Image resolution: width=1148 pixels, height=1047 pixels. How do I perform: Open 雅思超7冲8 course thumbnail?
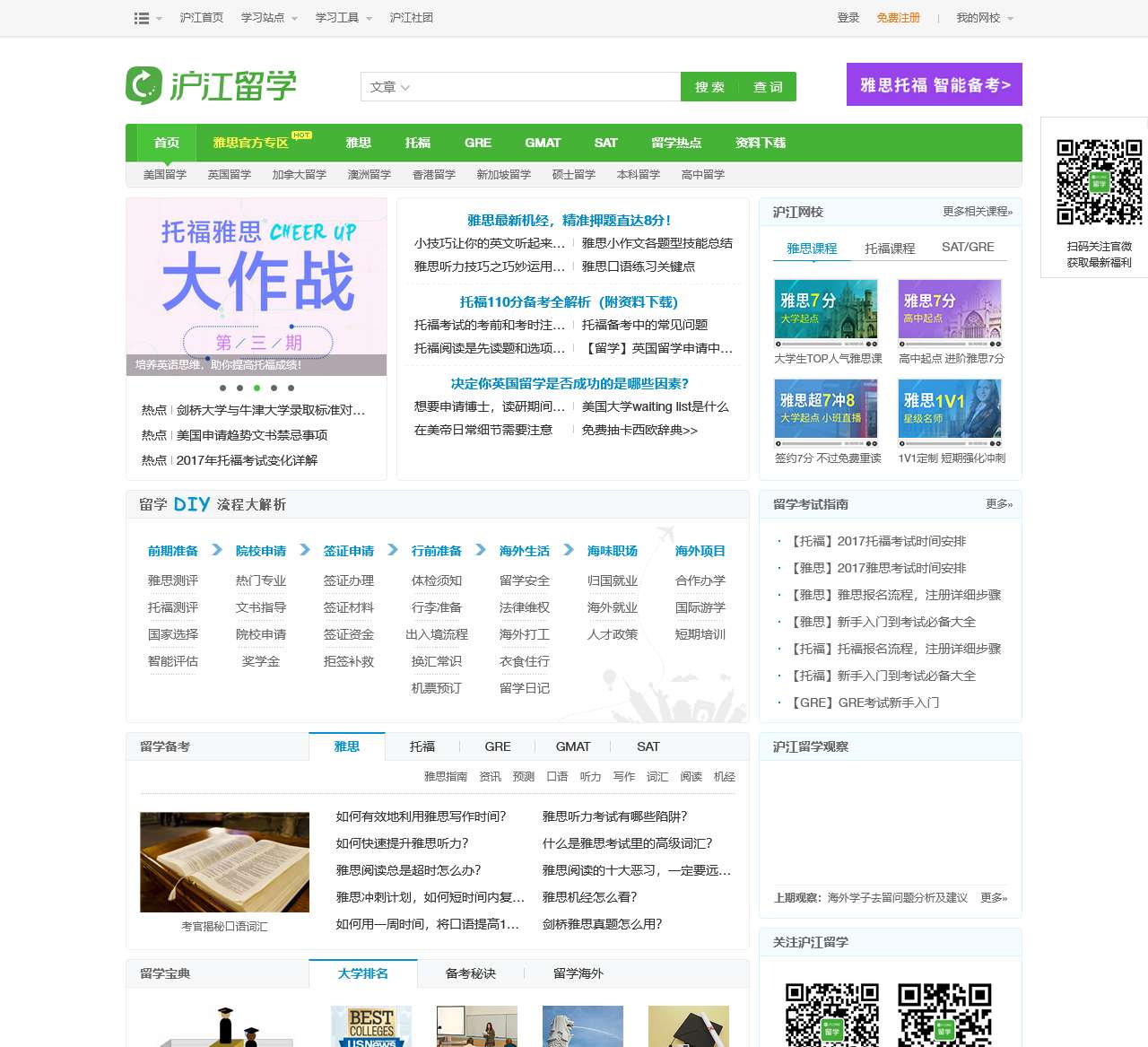pyautogui.click(x=826, y=413)
